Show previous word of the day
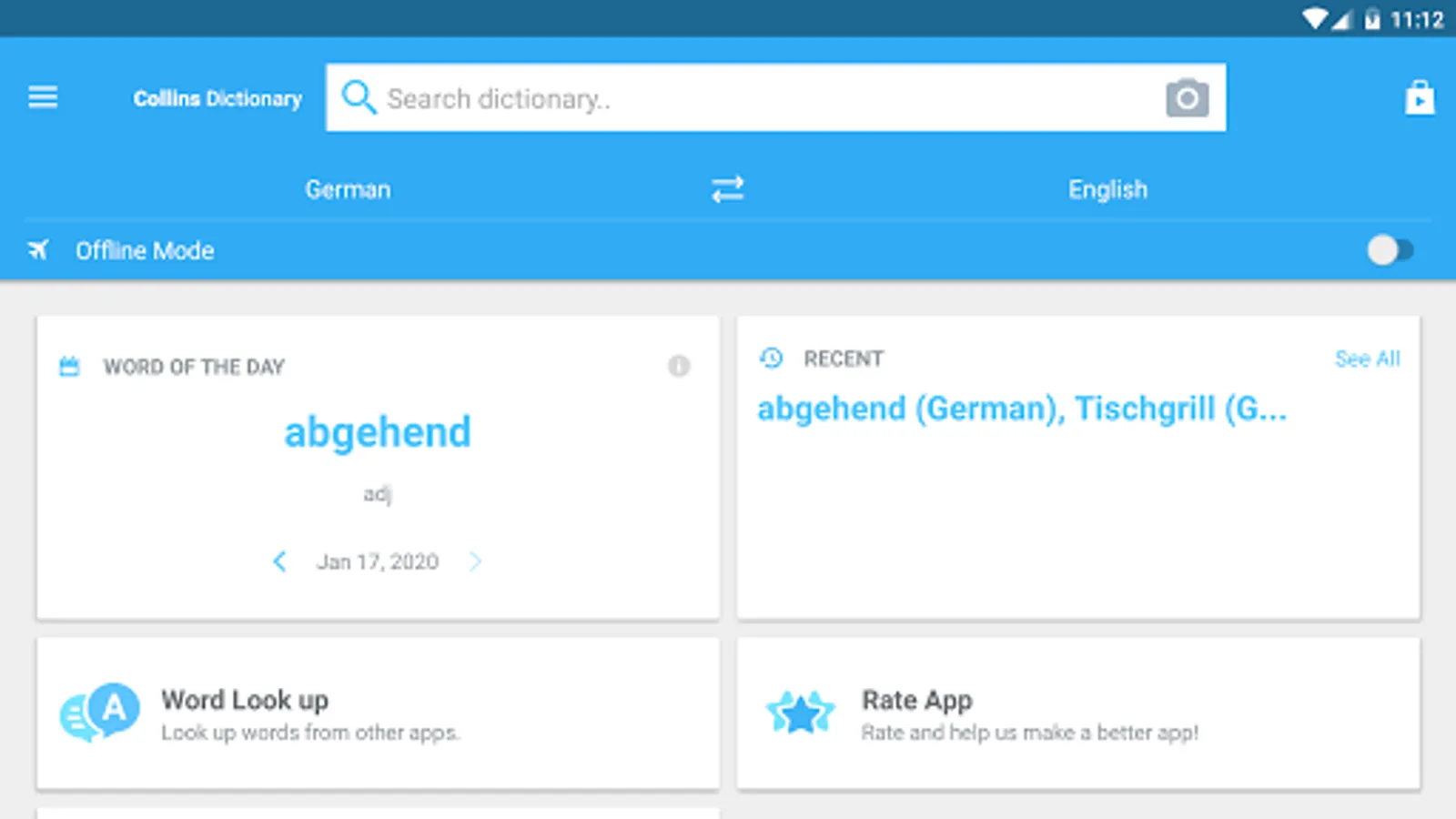Image resolution: width=1456 pixels, height=819 pixels. [279, 561]
